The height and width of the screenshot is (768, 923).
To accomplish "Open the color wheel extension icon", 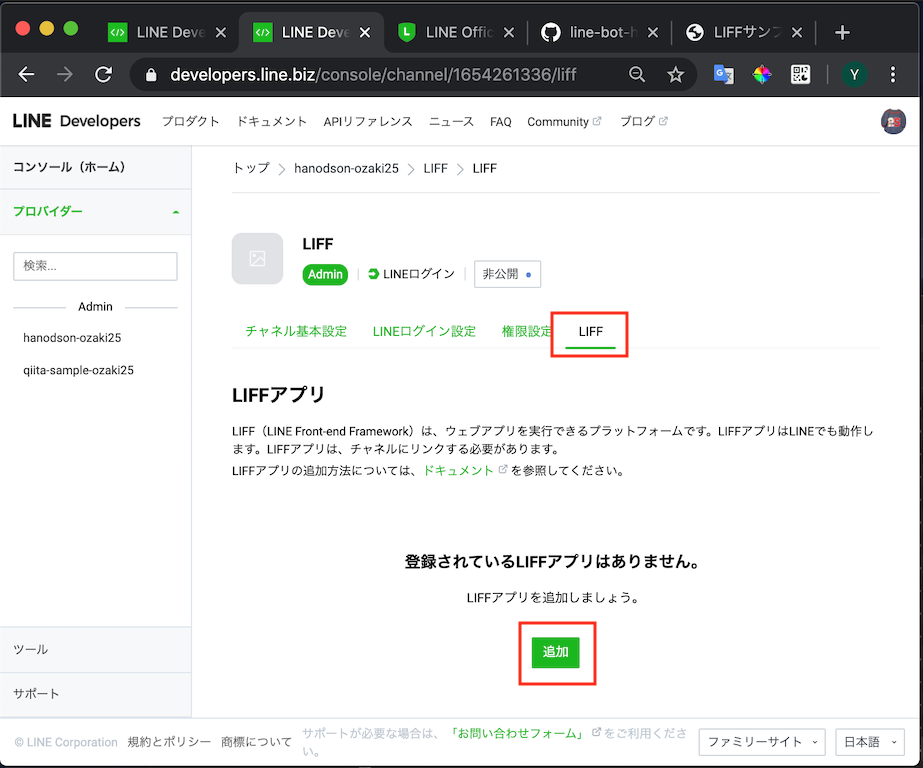I will tap(762, 75).
